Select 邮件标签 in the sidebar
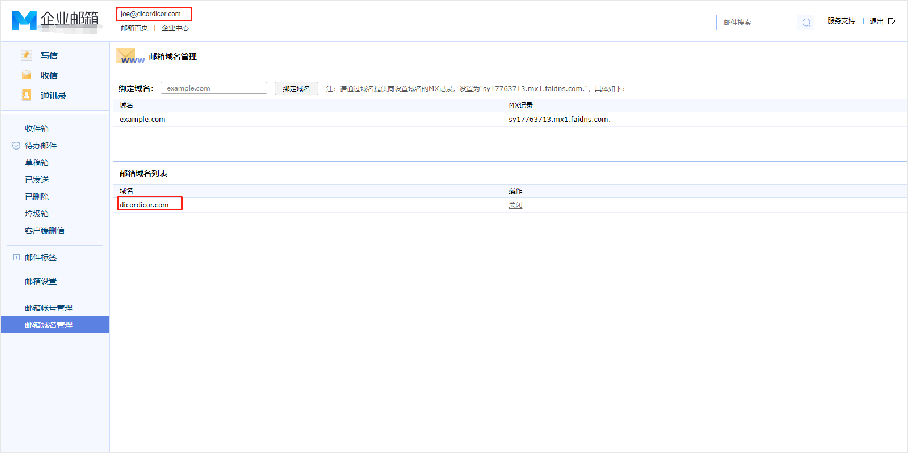The image size is (909, 454). coord(41,257)
